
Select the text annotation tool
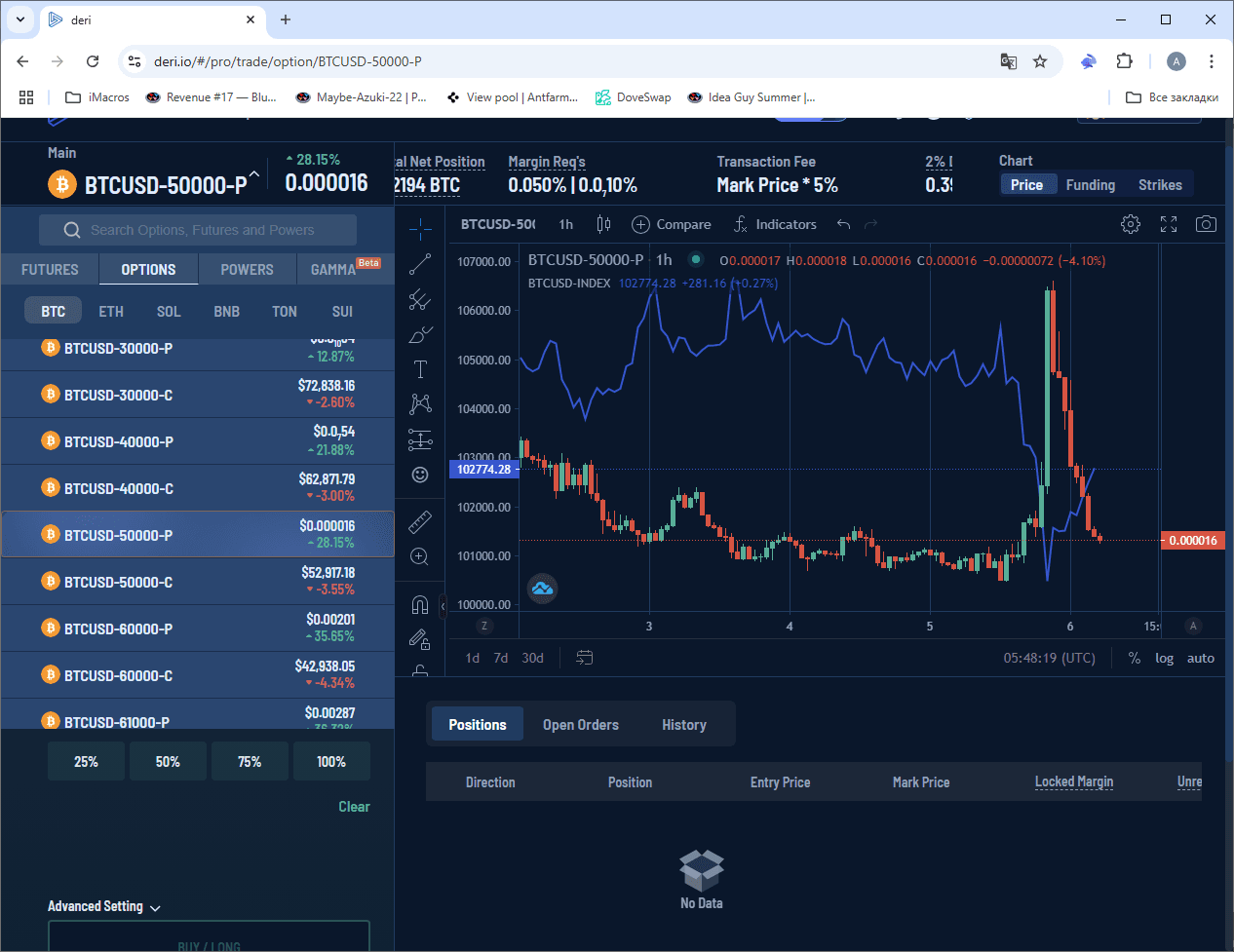point(420,369)
